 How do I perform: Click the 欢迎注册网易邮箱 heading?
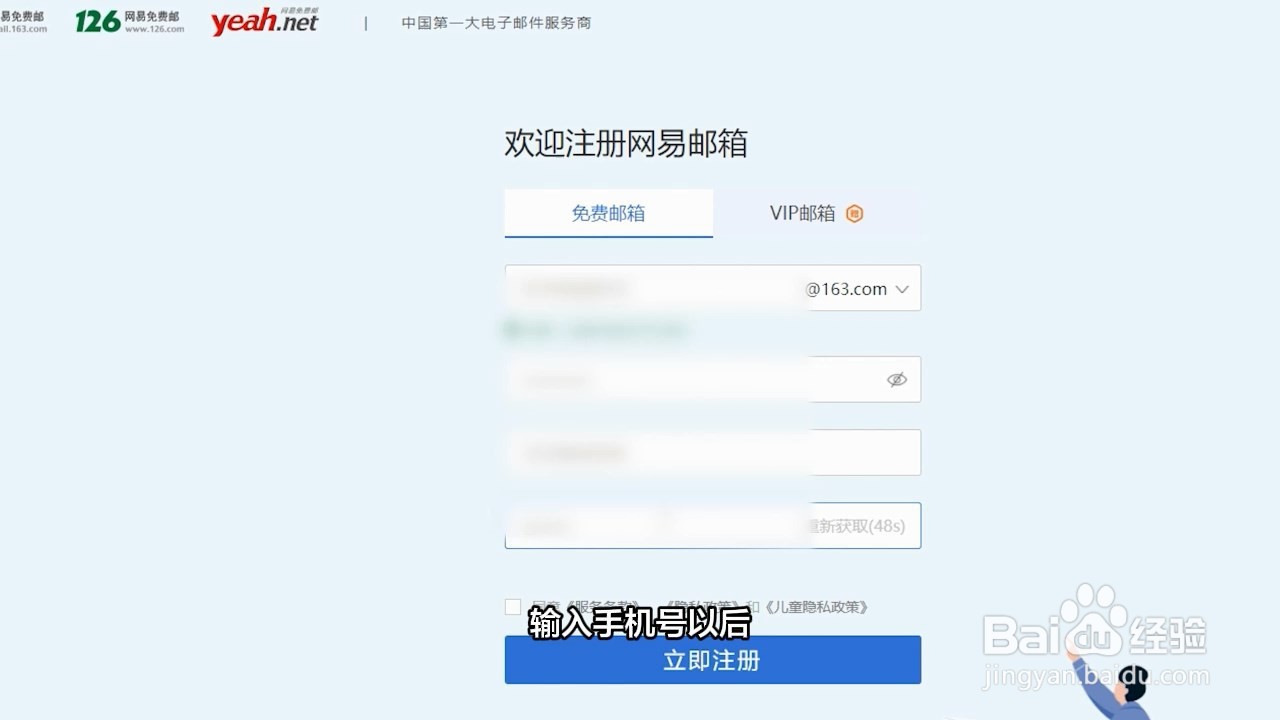tap(626, 144)
